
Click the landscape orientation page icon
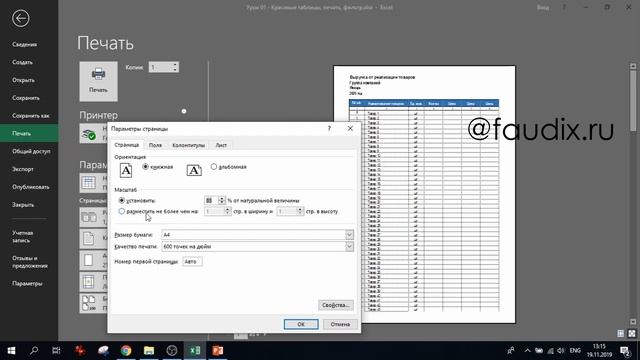194,170
